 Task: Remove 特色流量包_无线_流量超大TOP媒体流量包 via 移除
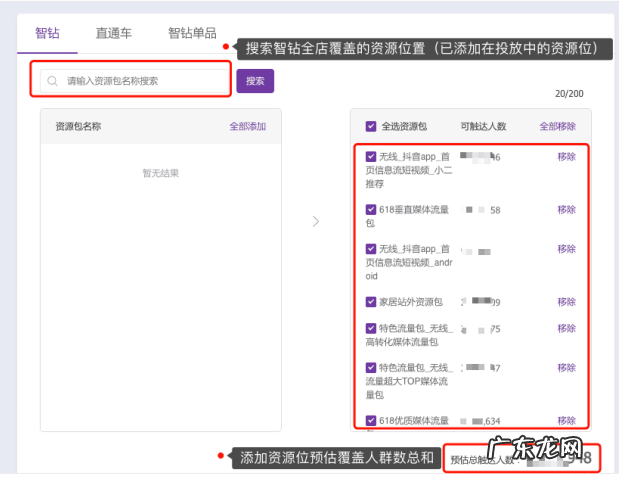coord(566,368)
